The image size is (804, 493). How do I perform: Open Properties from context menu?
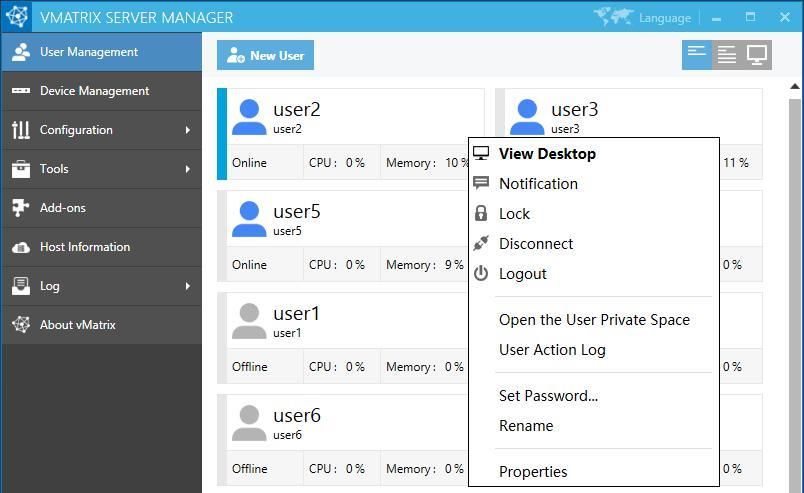[594, 471]
